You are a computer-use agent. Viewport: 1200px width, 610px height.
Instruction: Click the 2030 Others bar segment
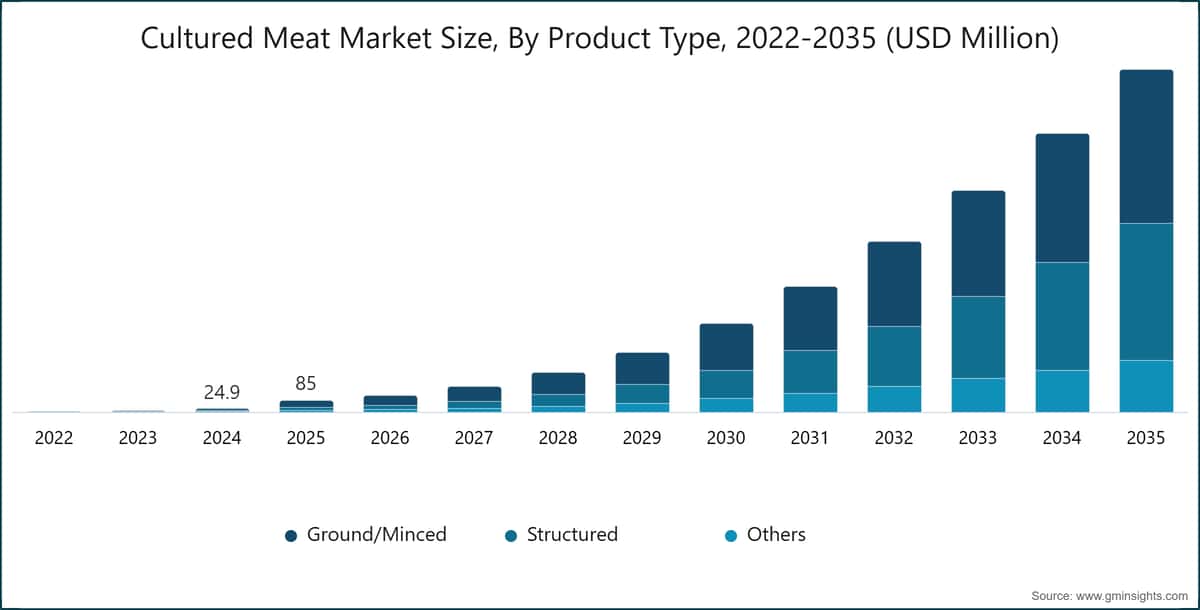point(726,405)
